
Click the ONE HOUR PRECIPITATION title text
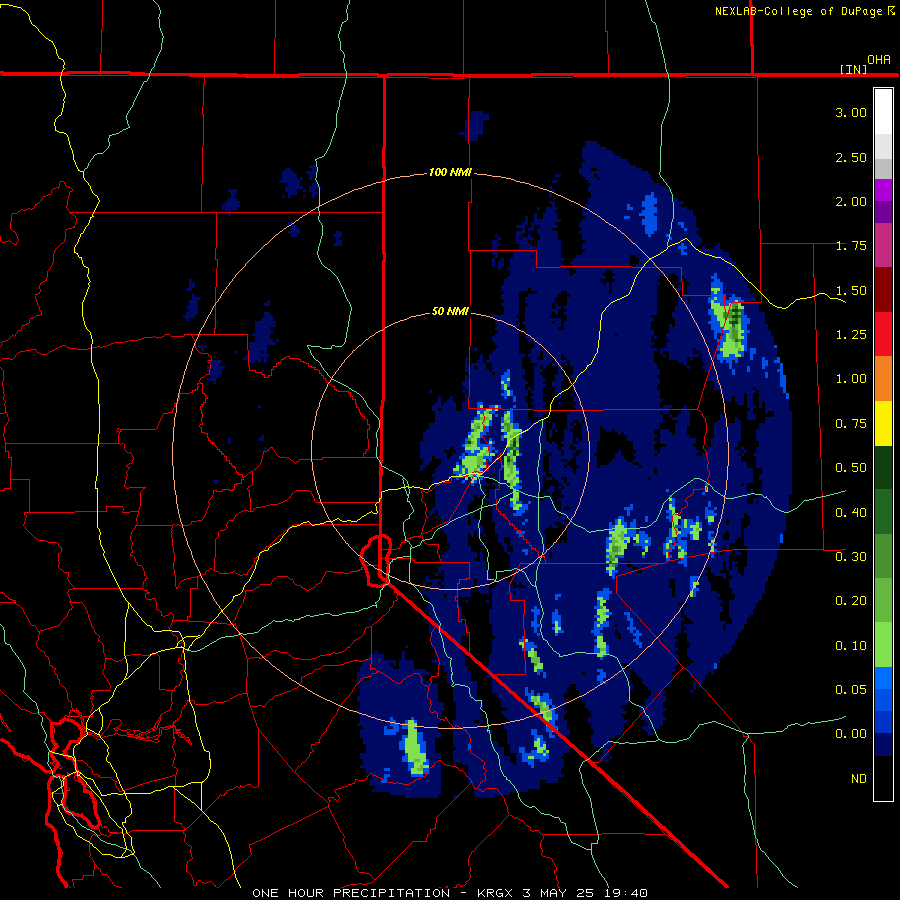pos(351,893)
